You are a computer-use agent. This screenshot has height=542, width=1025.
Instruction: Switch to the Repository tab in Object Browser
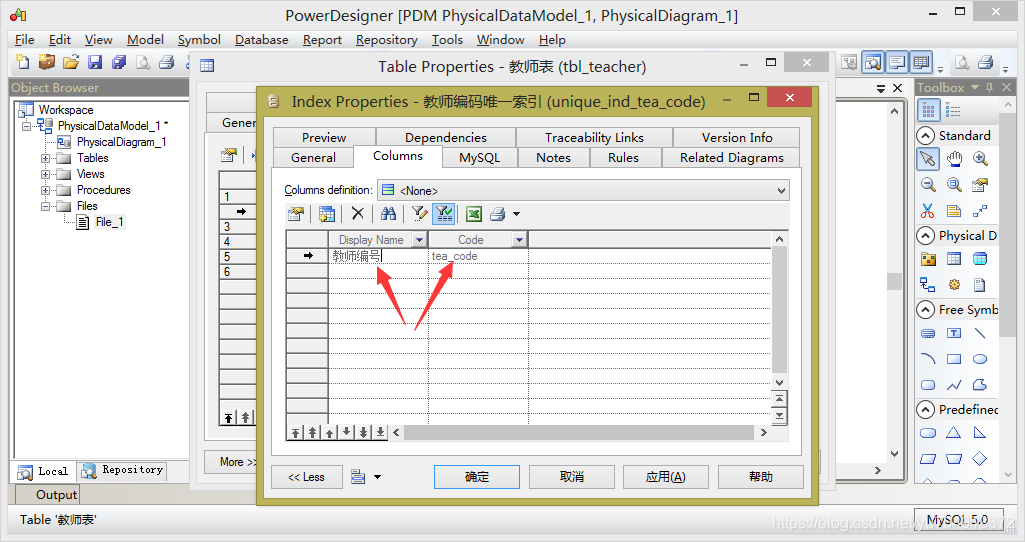click(x=124, y=470)
